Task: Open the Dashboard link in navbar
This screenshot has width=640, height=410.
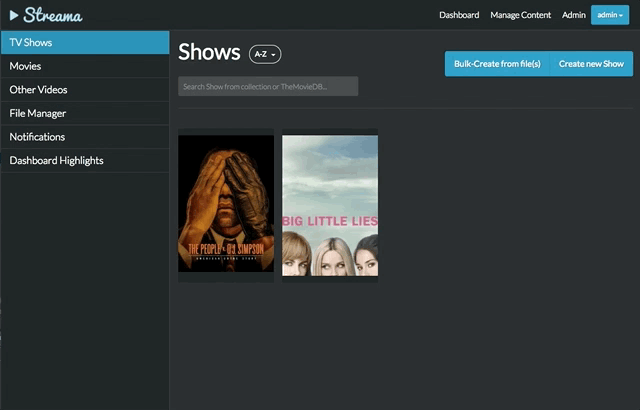Action: click(459, 15)
